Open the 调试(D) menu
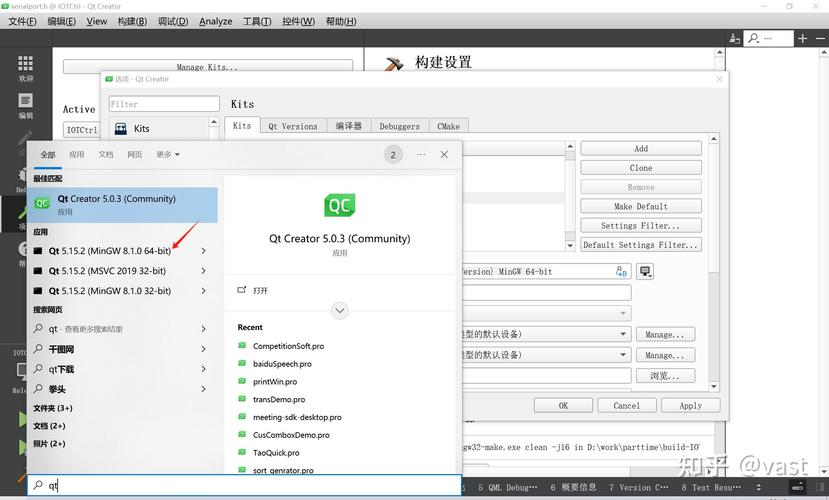Image resolution: width=829 pixels, height=500 pixels. pos(173,21)
